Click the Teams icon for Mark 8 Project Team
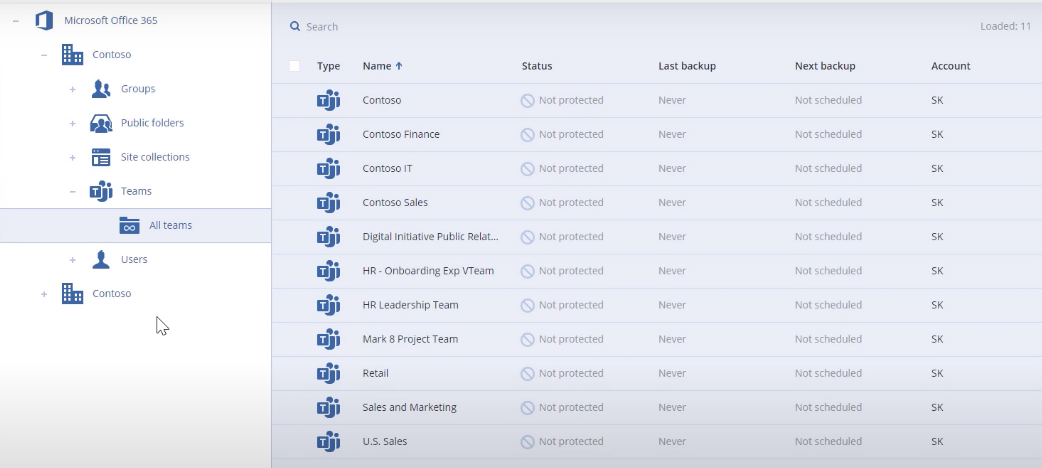 pyautogui.click(x=328, y=339)
